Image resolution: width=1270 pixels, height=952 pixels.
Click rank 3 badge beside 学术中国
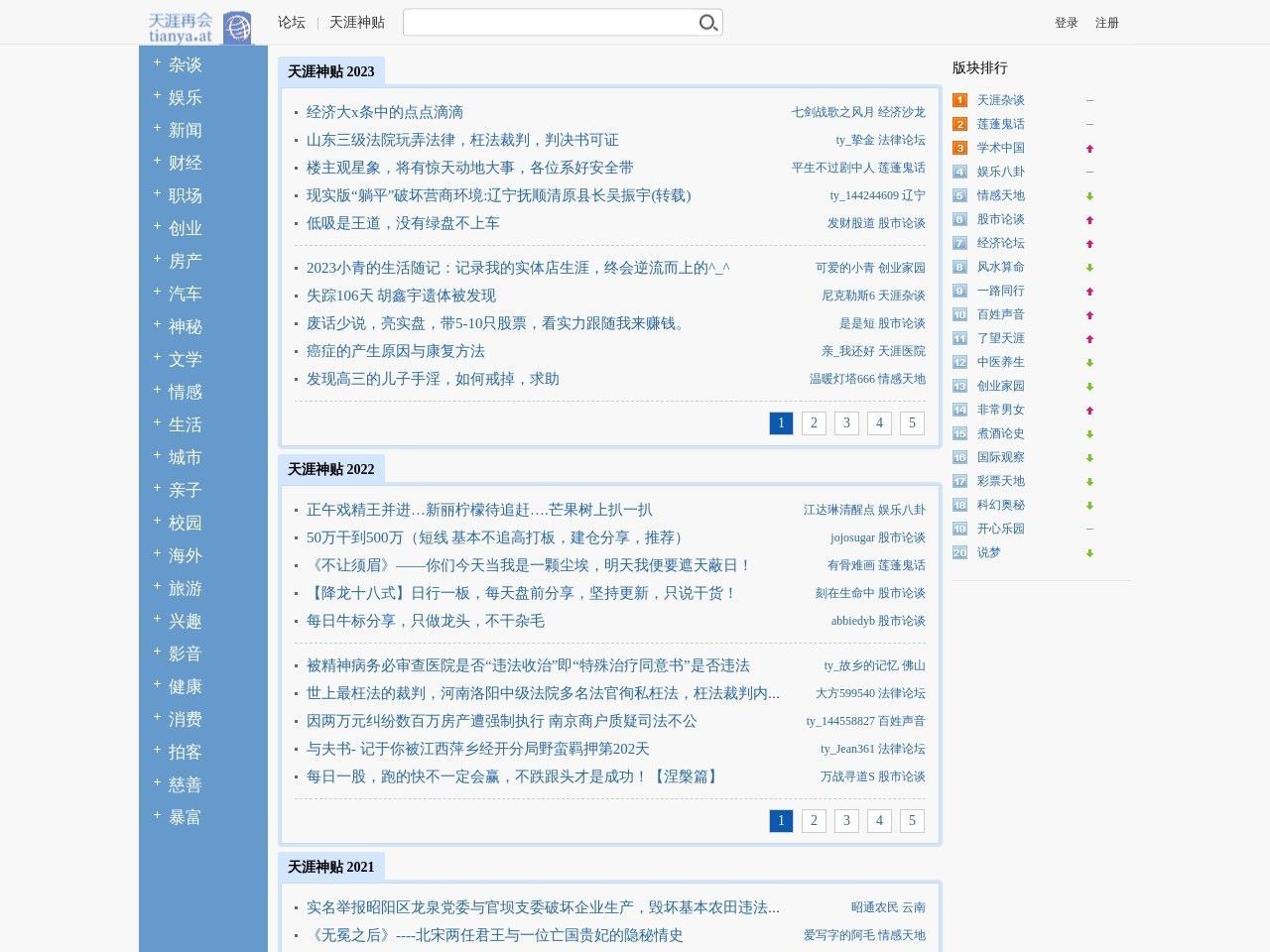[959, 148]
